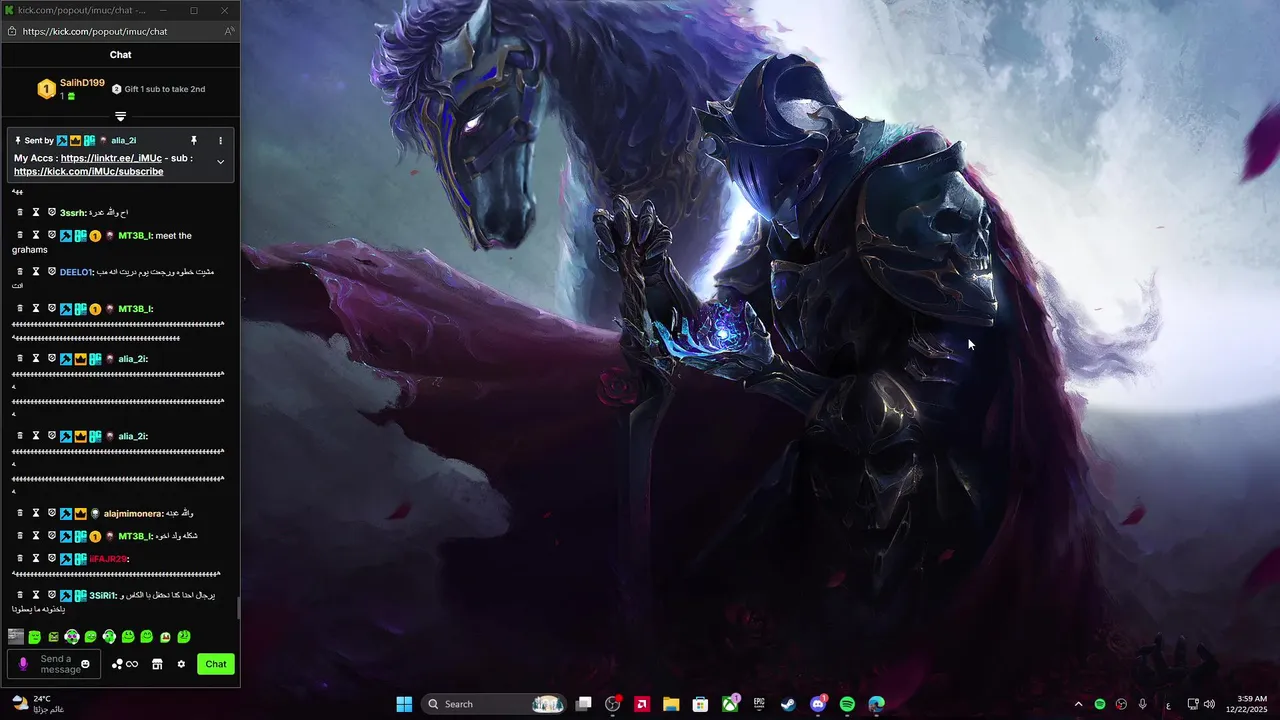Open Discord from taskbar
Screen dimensions: 1280x720
pos(818,704)
